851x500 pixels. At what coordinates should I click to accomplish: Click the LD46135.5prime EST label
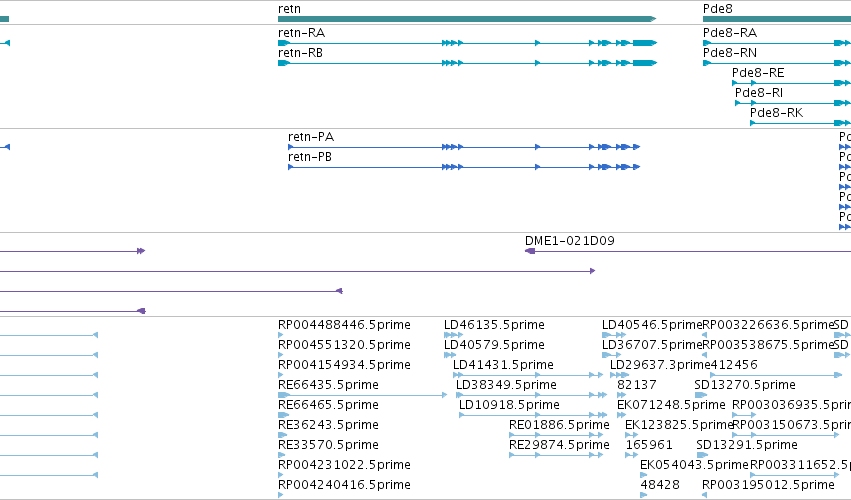coord(494,325)
